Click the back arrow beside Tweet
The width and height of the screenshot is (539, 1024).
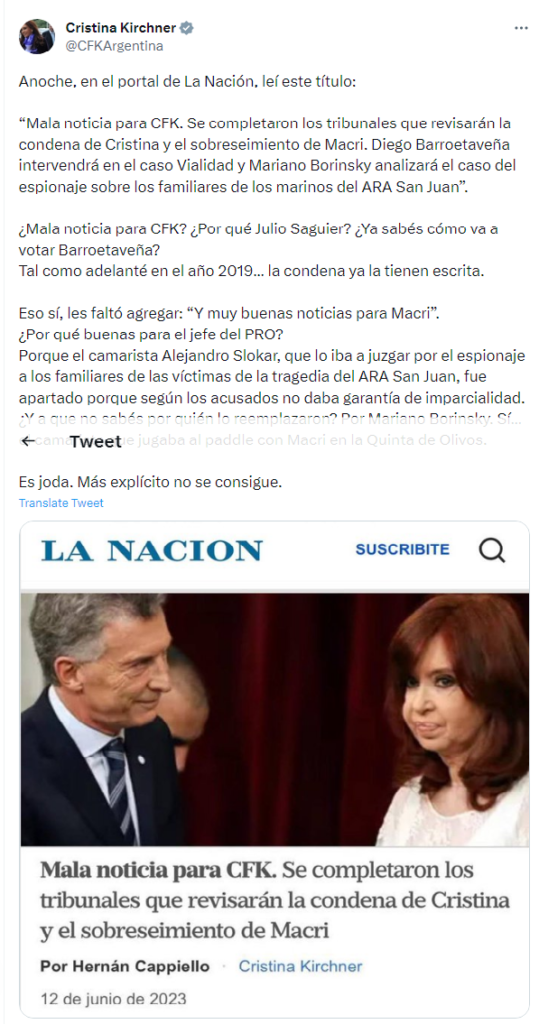[x=28, y=441]
